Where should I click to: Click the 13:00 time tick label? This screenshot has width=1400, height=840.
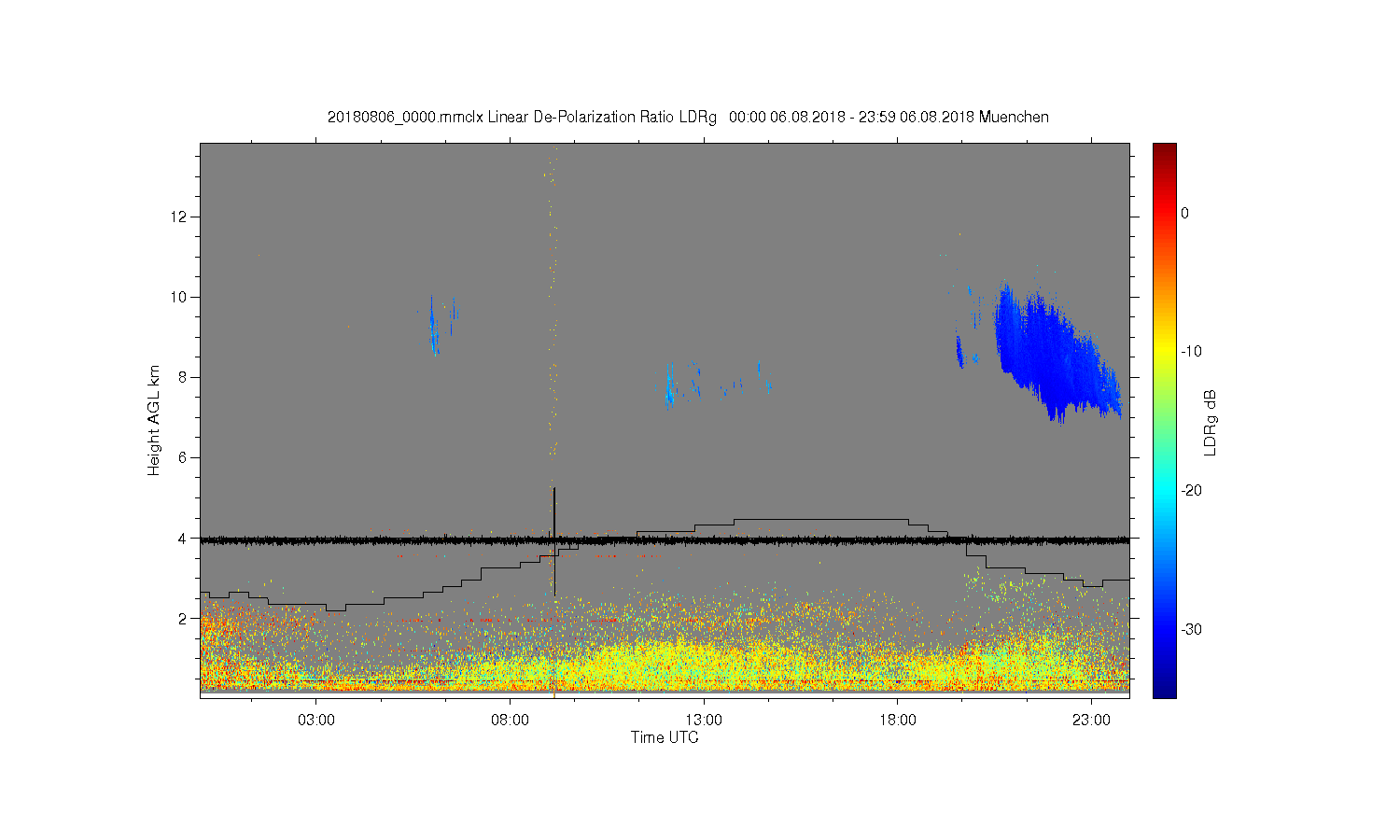point(704,721)
